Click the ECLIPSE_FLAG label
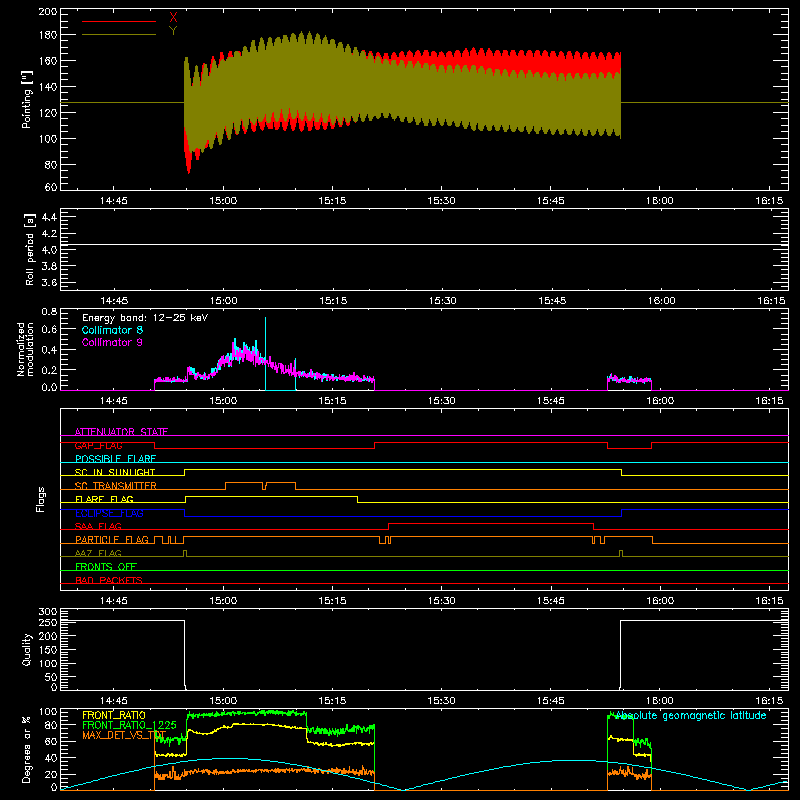800x800 pixels. 109,513
